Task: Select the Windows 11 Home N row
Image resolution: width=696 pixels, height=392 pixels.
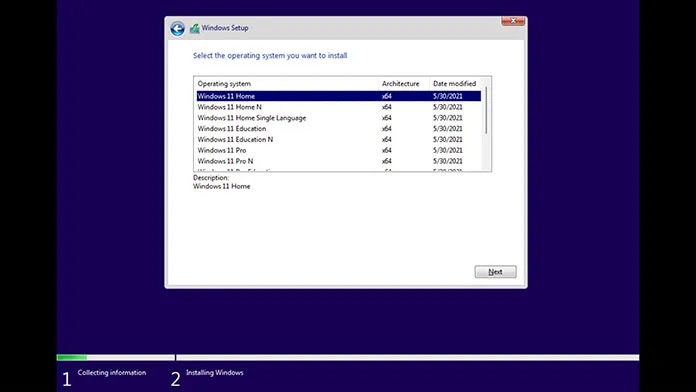Action: pyautogui.click(x=339, y=107)
